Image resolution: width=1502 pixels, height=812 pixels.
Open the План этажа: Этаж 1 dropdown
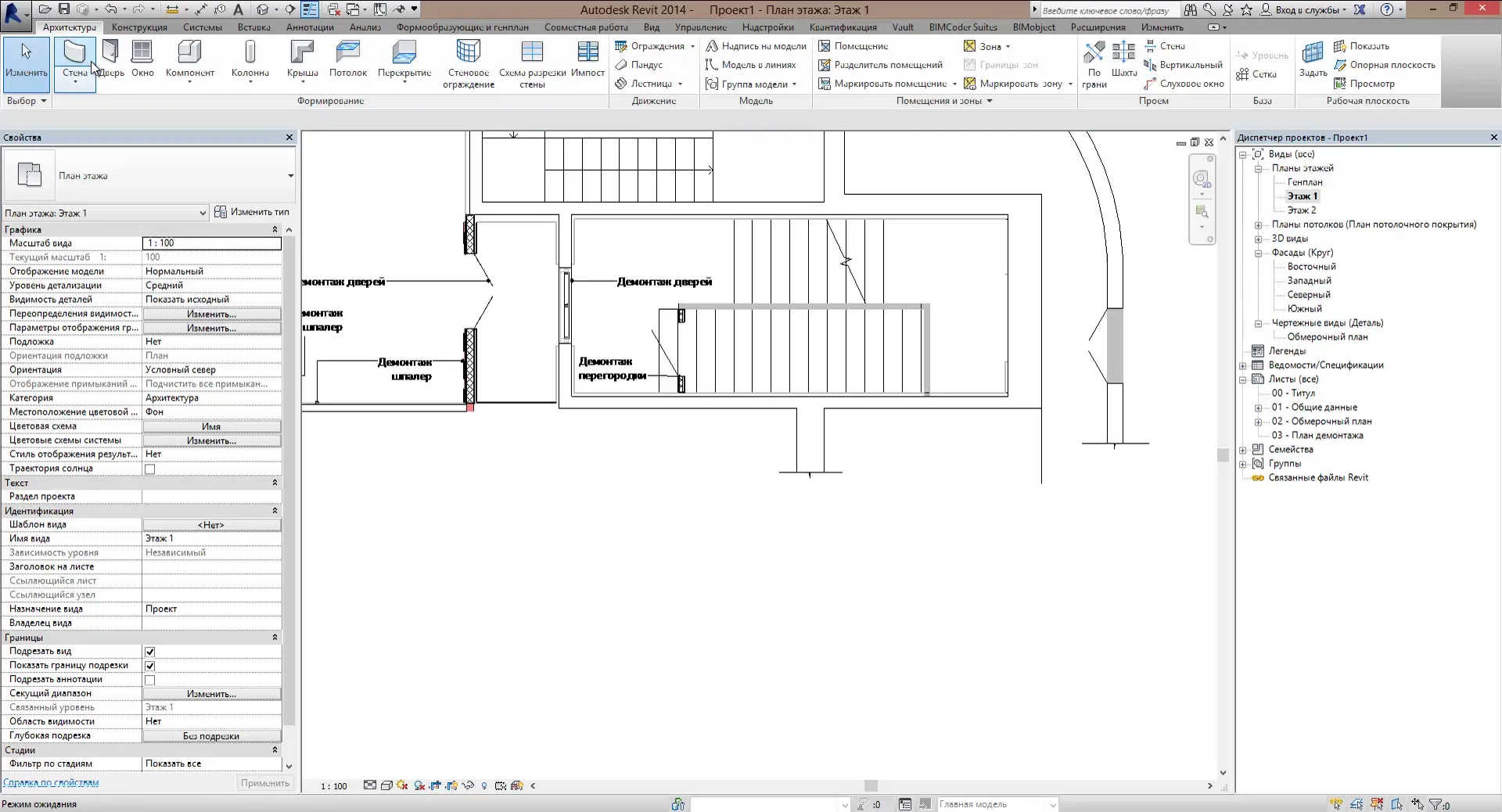203,213
